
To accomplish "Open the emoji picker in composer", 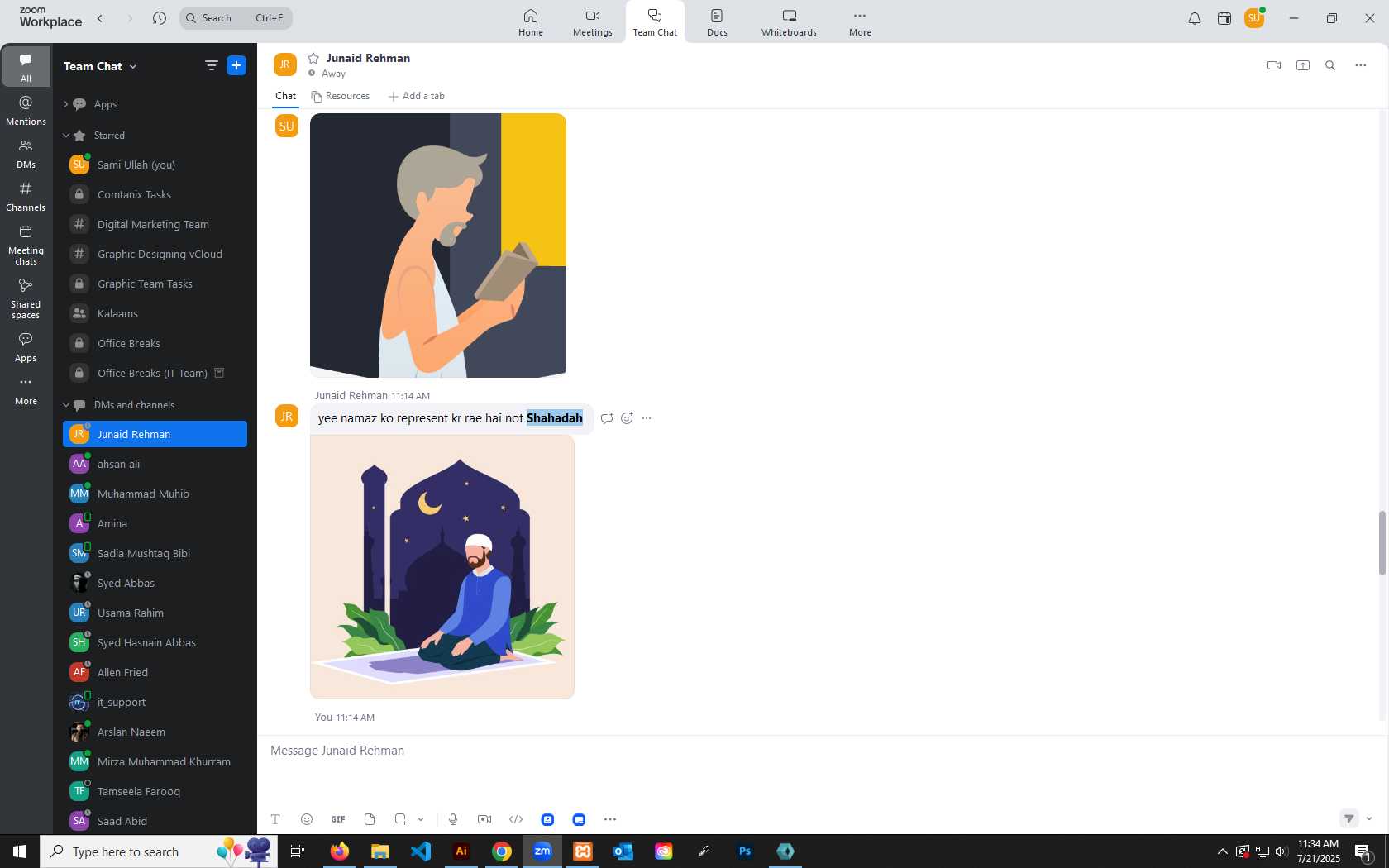I will (307, 819).
